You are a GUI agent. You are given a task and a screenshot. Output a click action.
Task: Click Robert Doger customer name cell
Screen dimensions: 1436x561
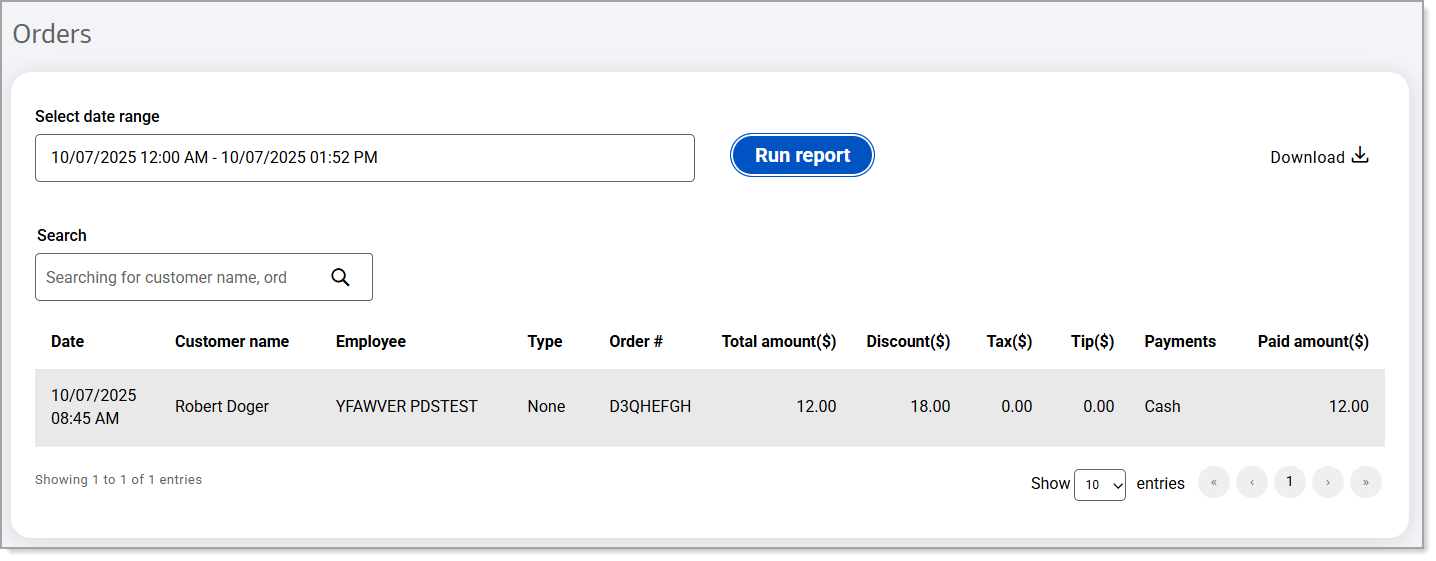(222, 406)
